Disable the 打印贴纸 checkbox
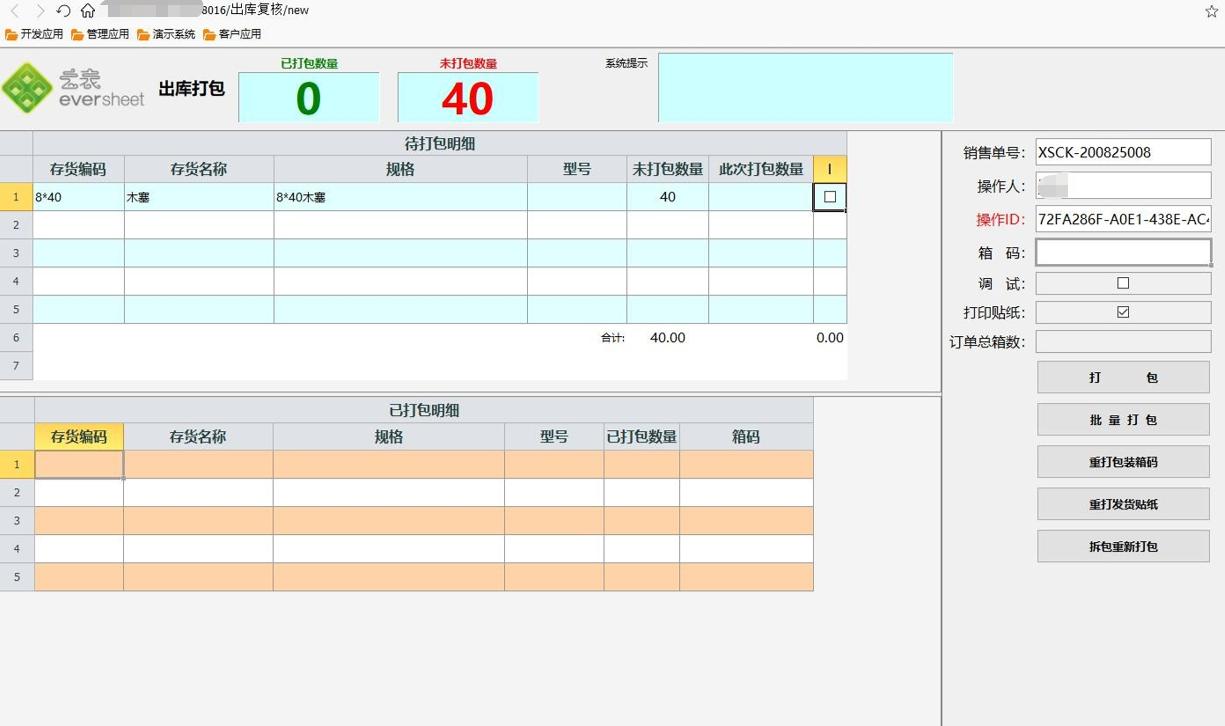This screenshot has width=1225, height=726. (1122, 312)
